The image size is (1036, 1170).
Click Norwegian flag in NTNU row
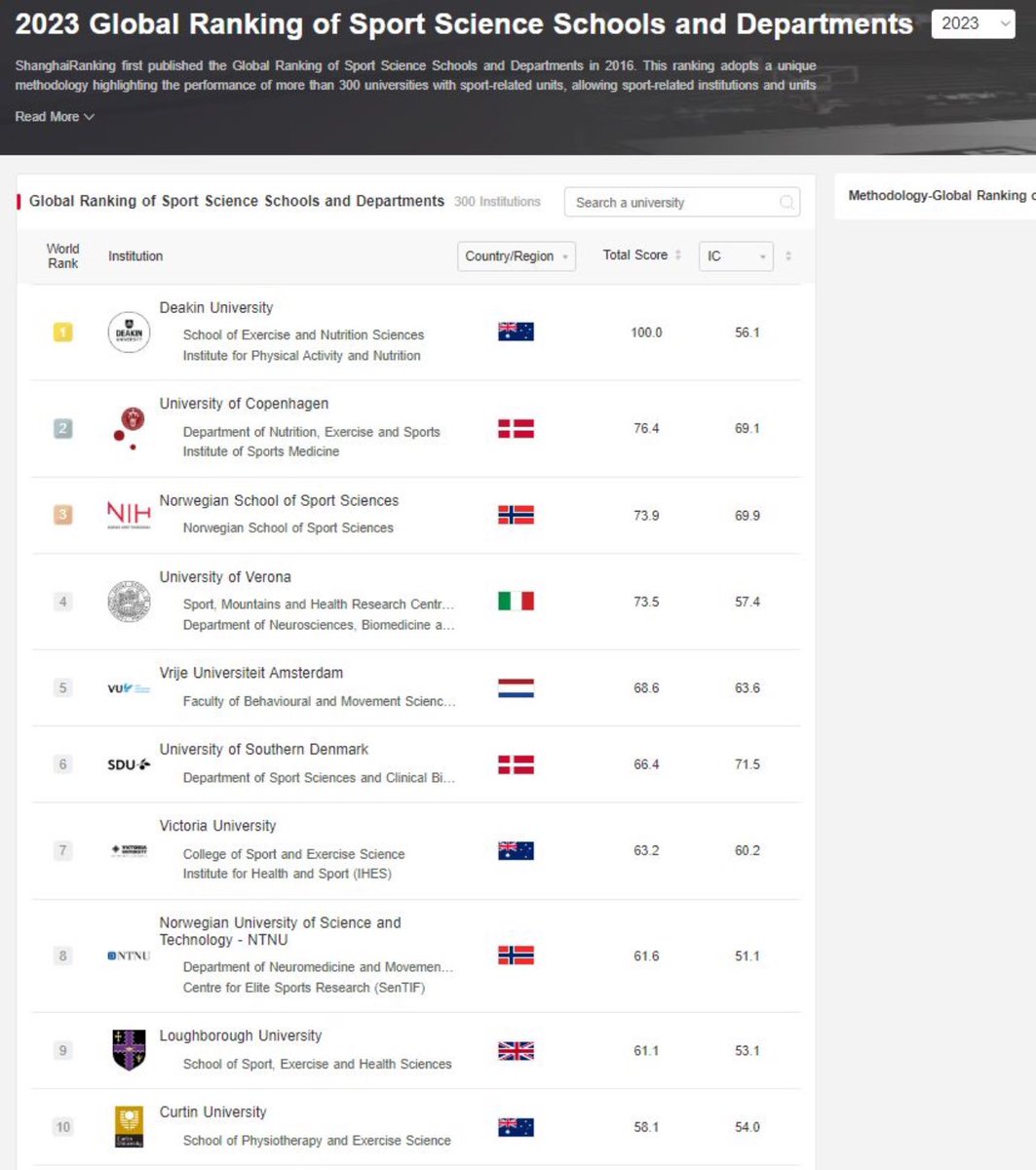[x=517, y=955]
